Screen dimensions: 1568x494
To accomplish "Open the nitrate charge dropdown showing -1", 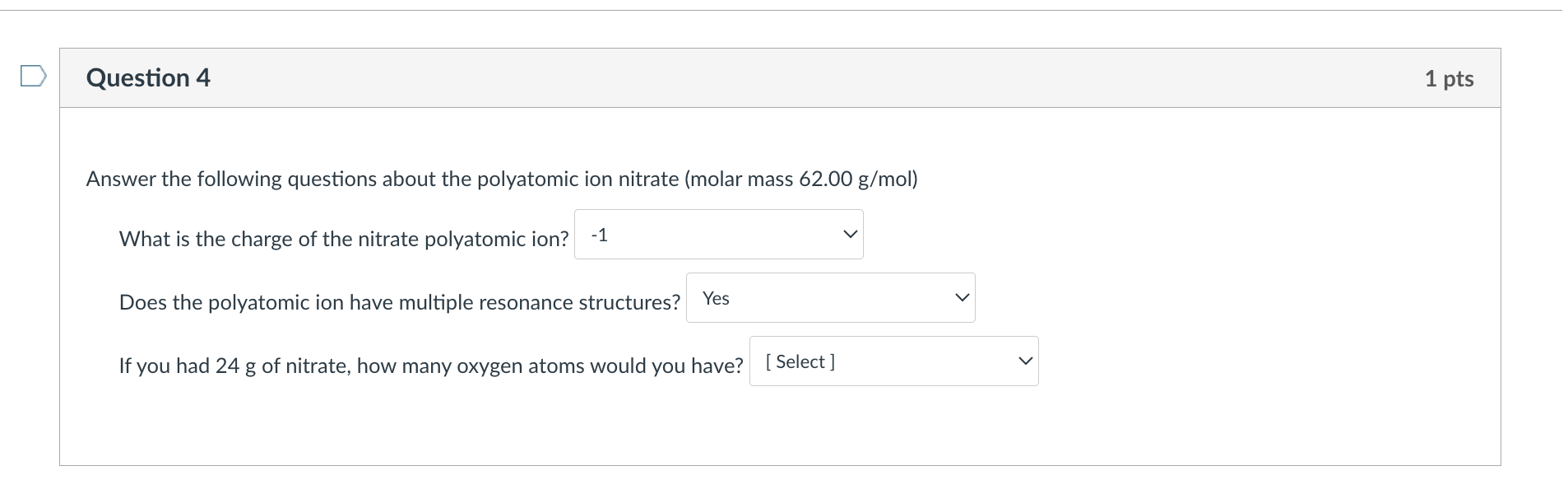I will 718,235.
